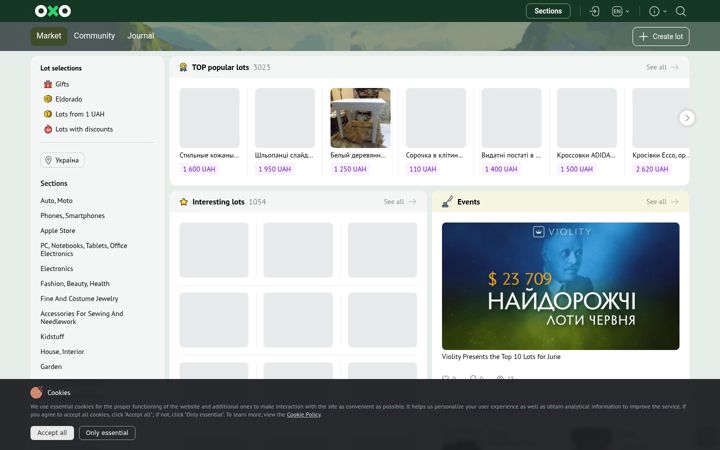See all Events
Screen dimensions: 720x450
click(x=662, y=202)
